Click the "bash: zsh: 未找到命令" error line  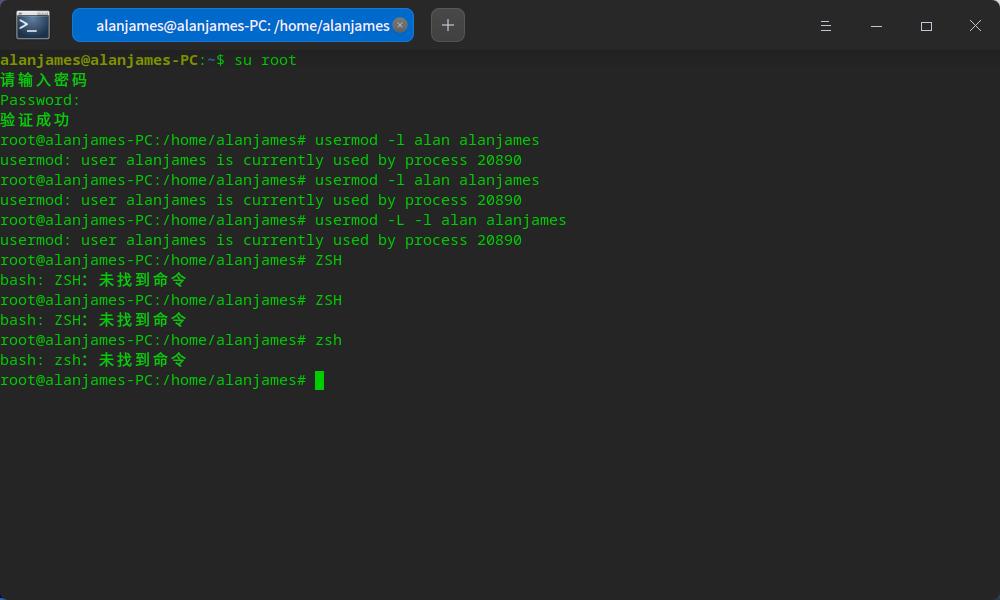(93, 360)
